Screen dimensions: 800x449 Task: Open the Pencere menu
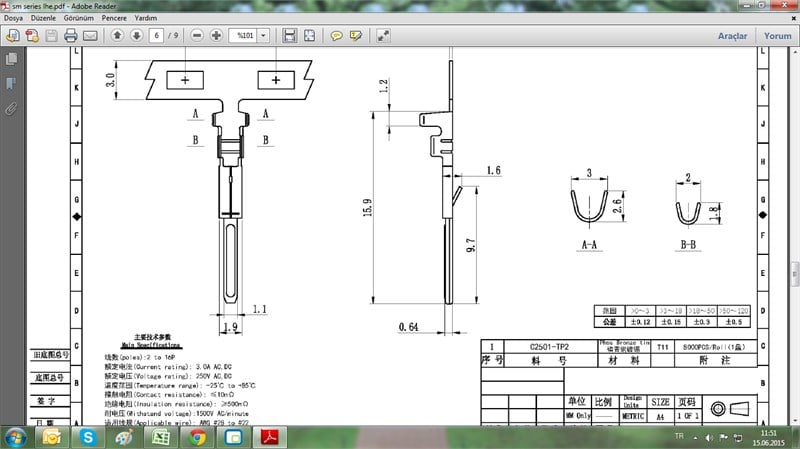[114, 18]
